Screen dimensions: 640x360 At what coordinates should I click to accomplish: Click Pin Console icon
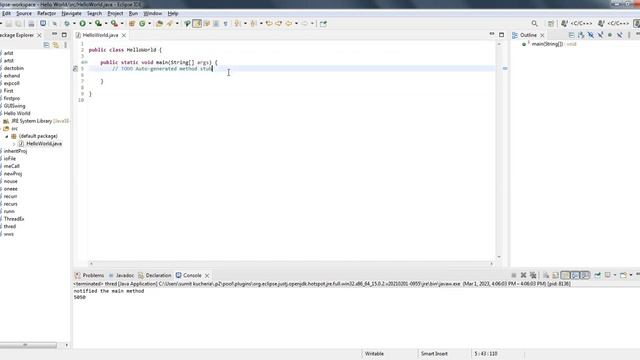coord(598,276)
